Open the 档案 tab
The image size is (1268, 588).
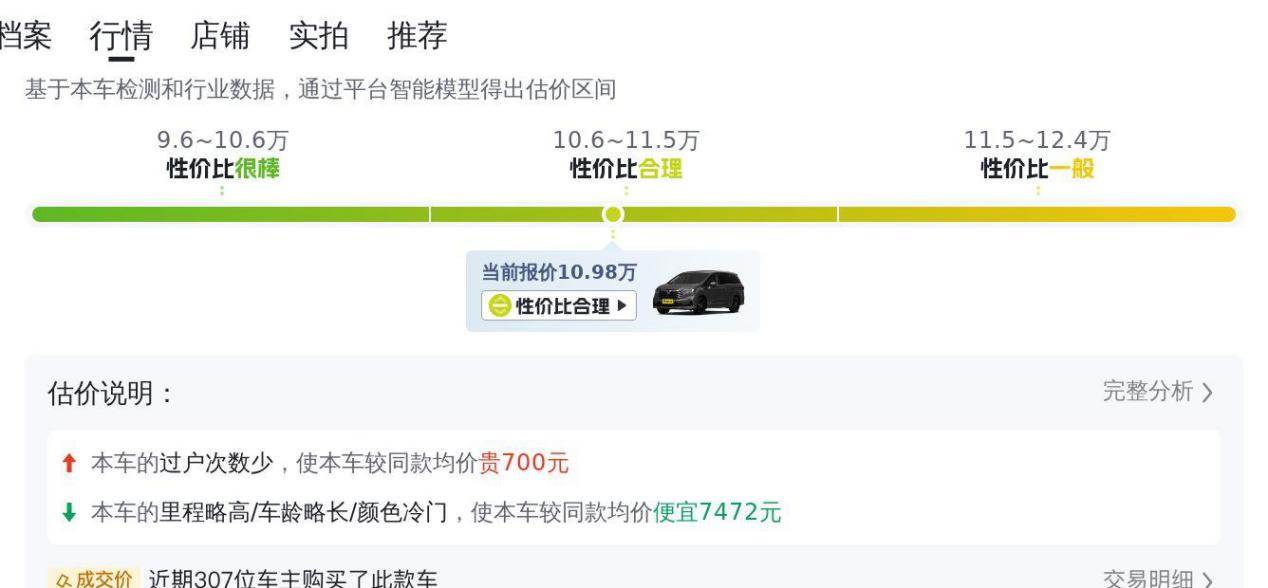coord(24,36)
